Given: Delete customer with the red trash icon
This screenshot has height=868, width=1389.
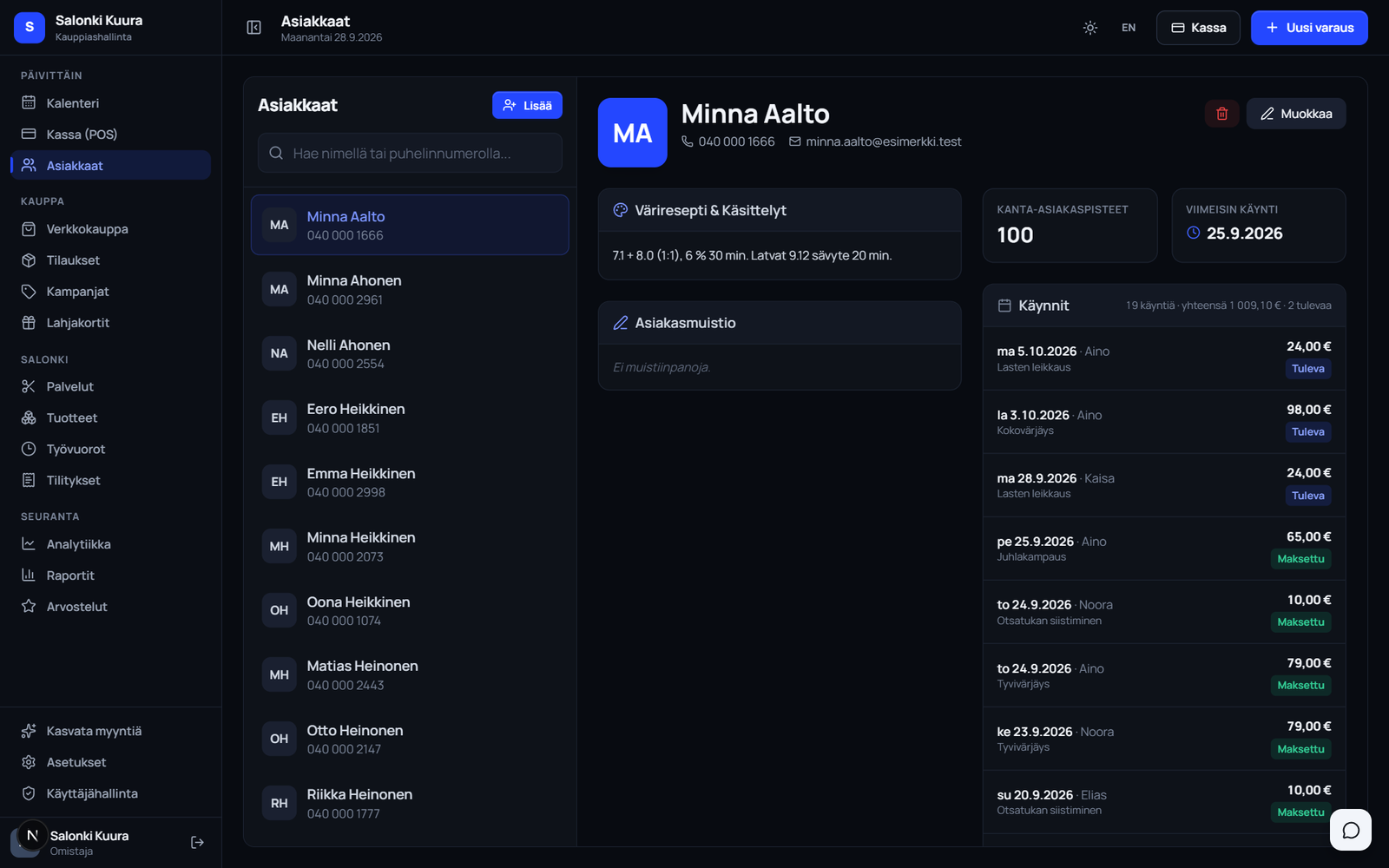Looking at the screenshot, I should pos(1221,114).
